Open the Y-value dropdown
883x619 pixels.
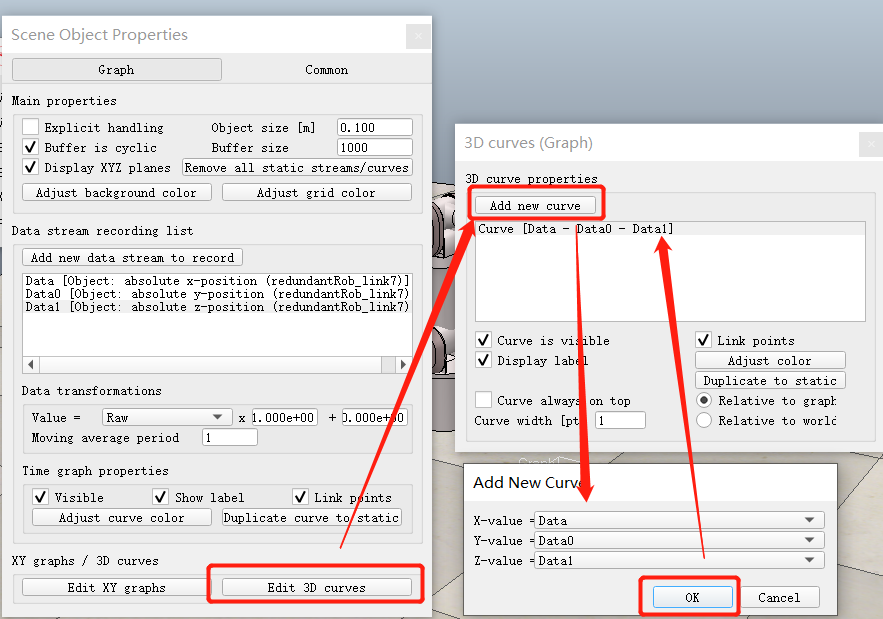(679, 540)
